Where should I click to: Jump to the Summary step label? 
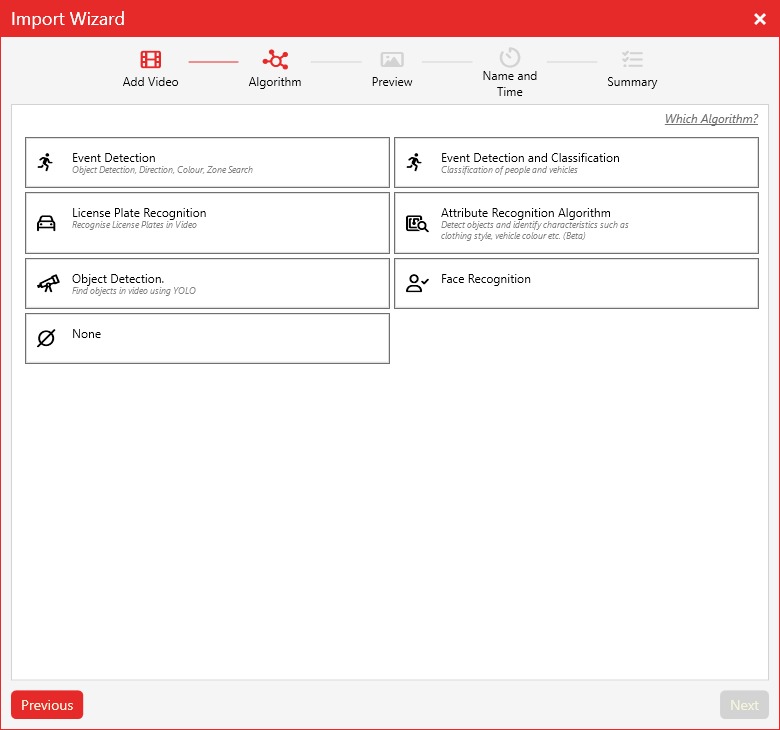click(632, 82)
